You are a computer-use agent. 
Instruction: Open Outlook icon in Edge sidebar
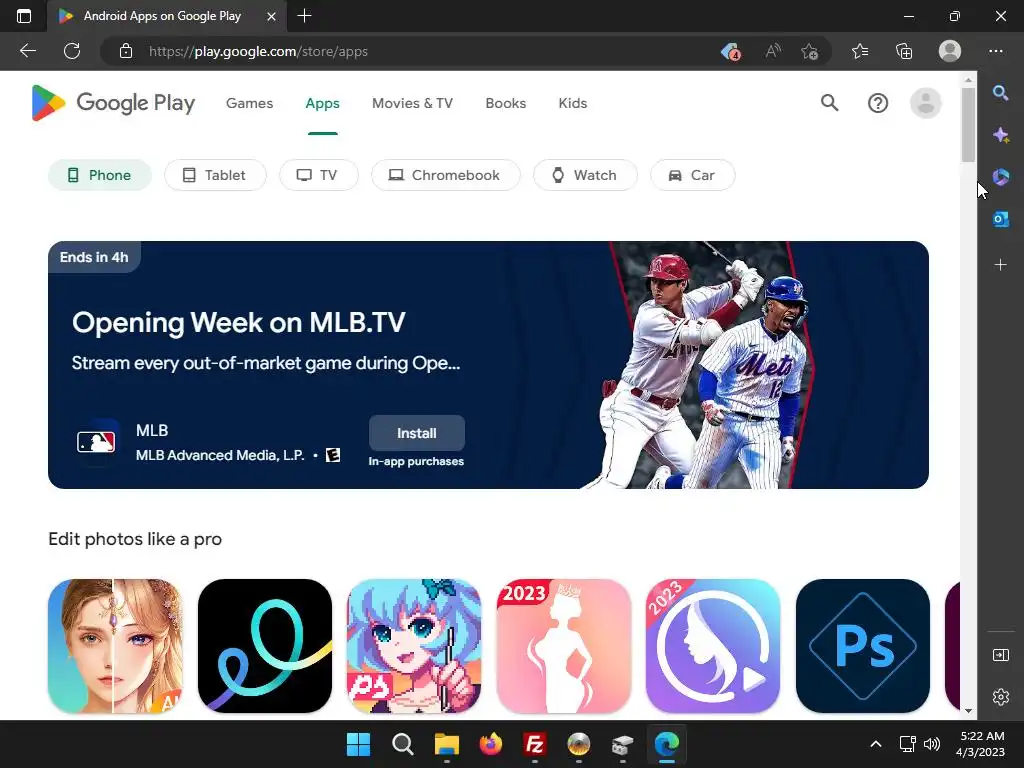pos(1000,219)
